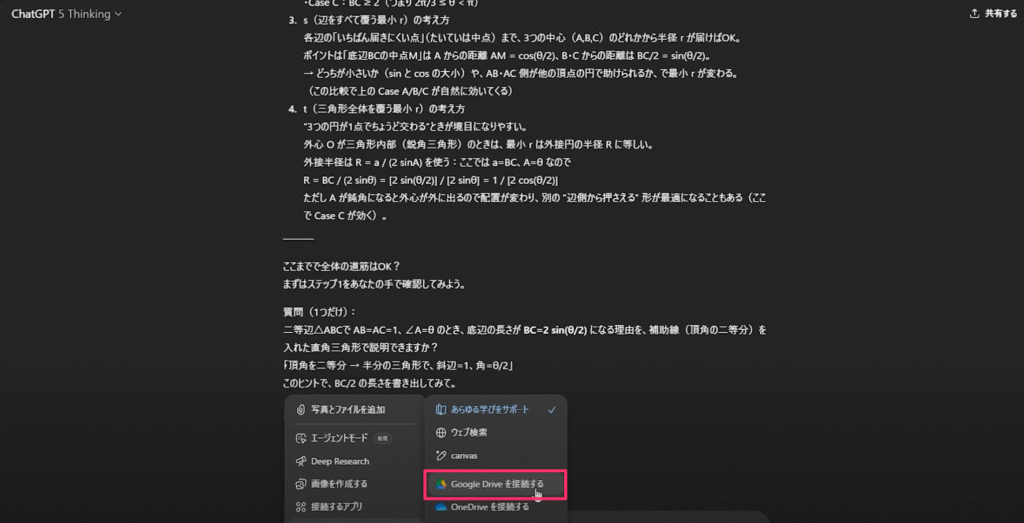The height and width of the screenshot is (523, 1024).
Task: Select Google Drive を接続する option
Action: pos(496,484)
